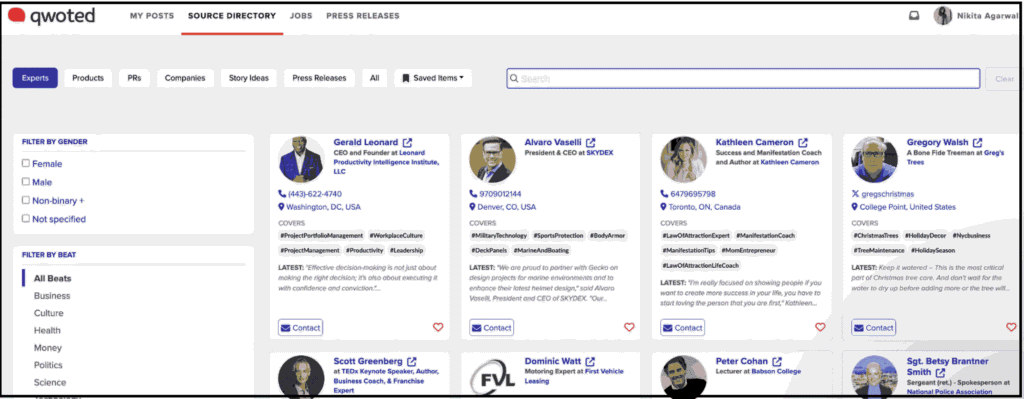Focus the Search input field
Screen dimensions: 1024x399
[743, 78]
